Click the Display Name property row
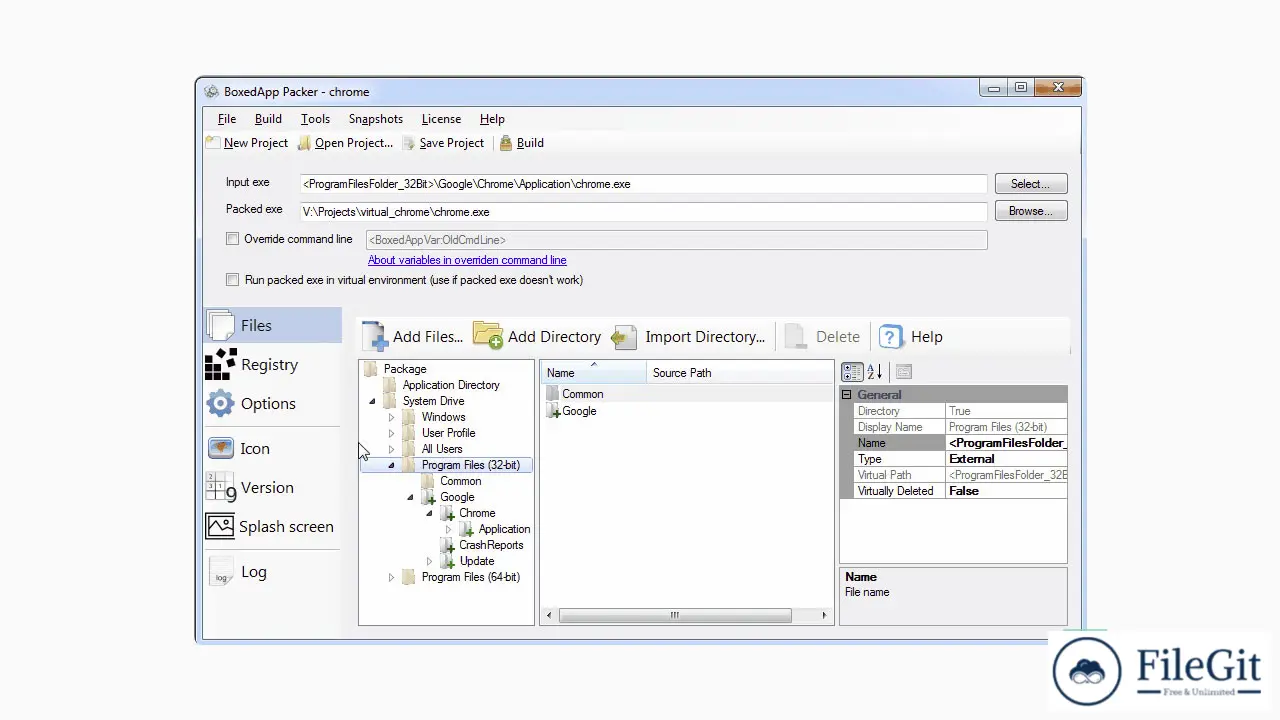The width and height of the screenshot is (1280, 720). click(961, 427)
